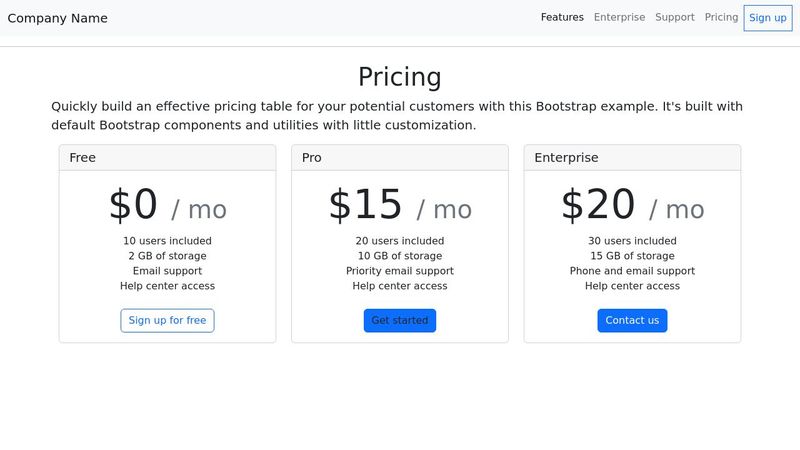Select the Pro plan card header
800x450 pixels.
(400, 158)
